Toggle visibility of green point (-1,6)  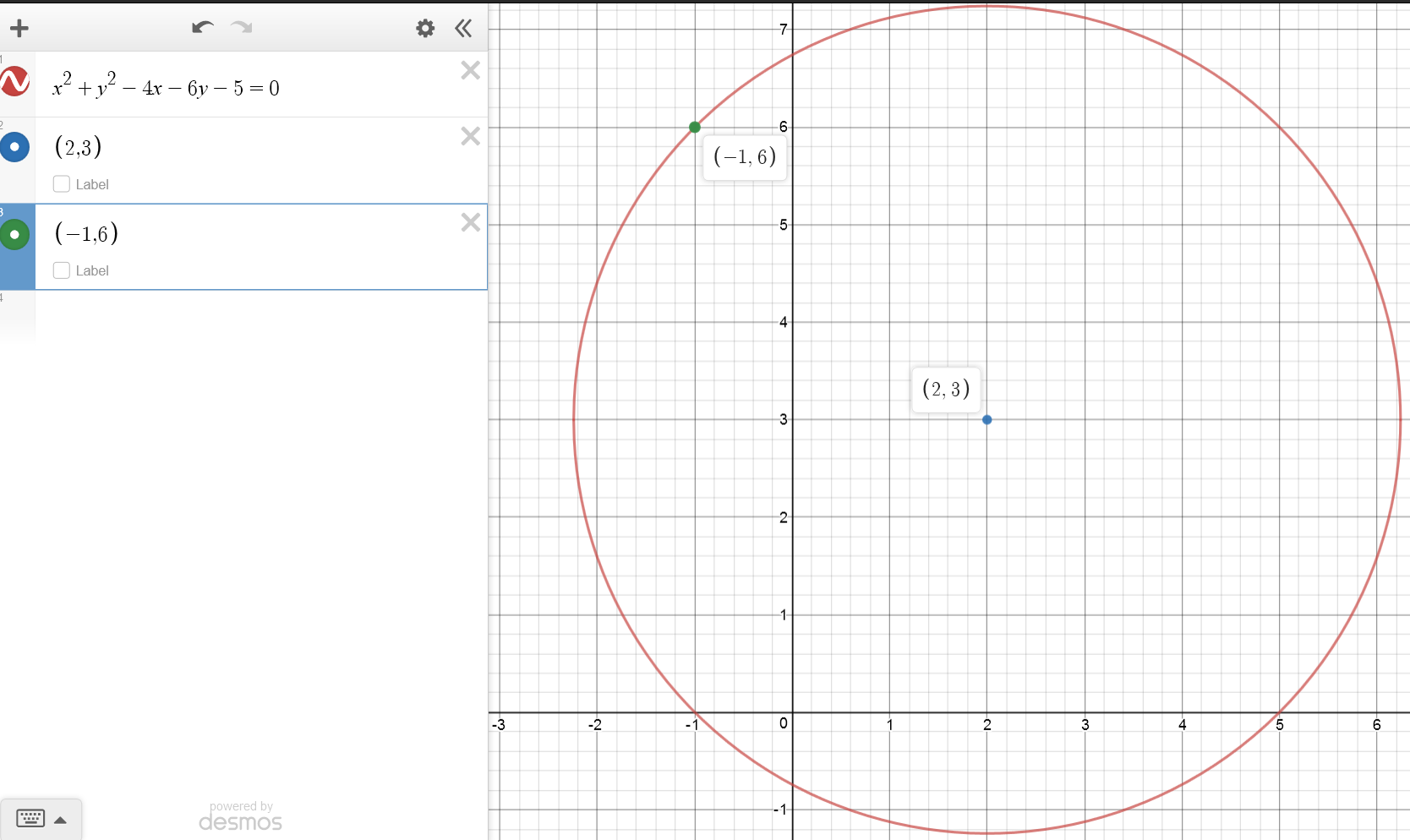(15, 234)
